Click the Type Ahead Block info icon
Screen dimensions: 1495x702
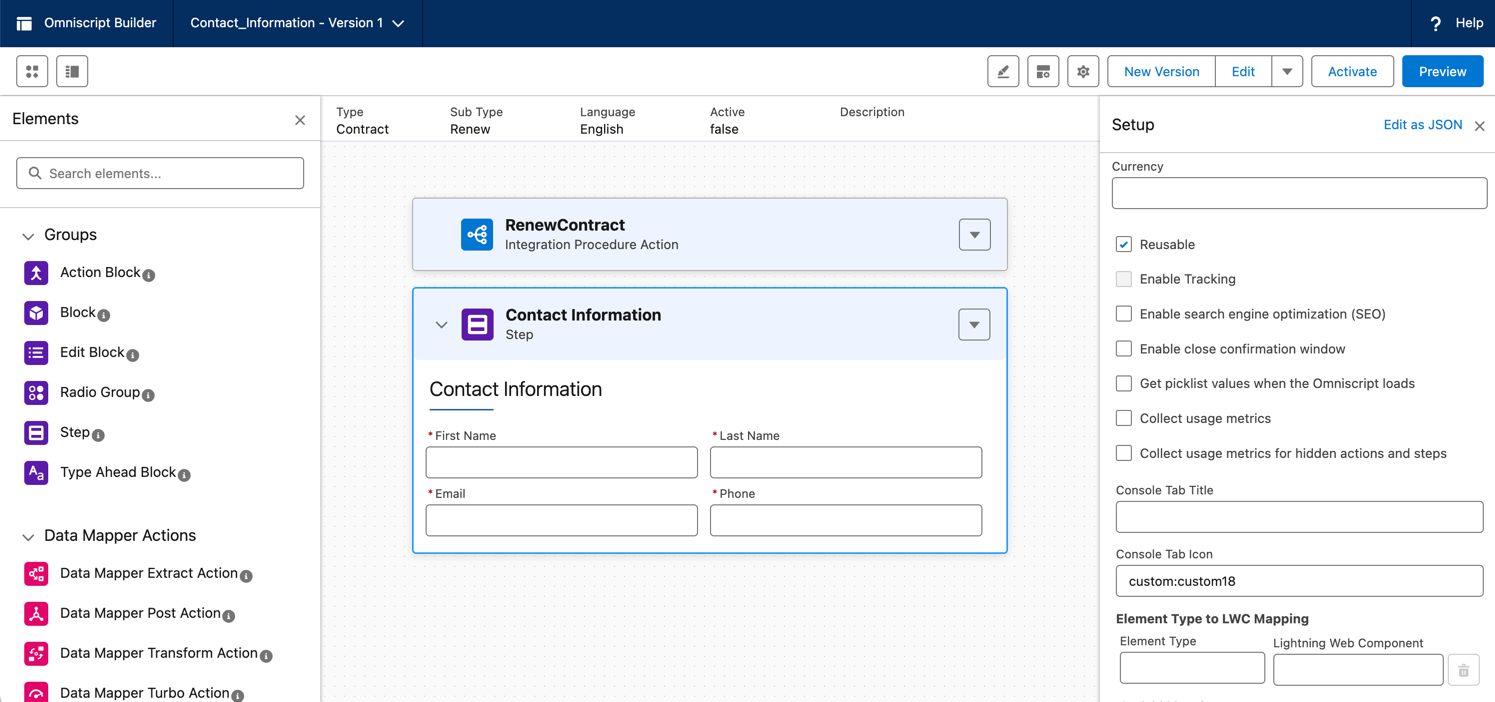point(184,476)
